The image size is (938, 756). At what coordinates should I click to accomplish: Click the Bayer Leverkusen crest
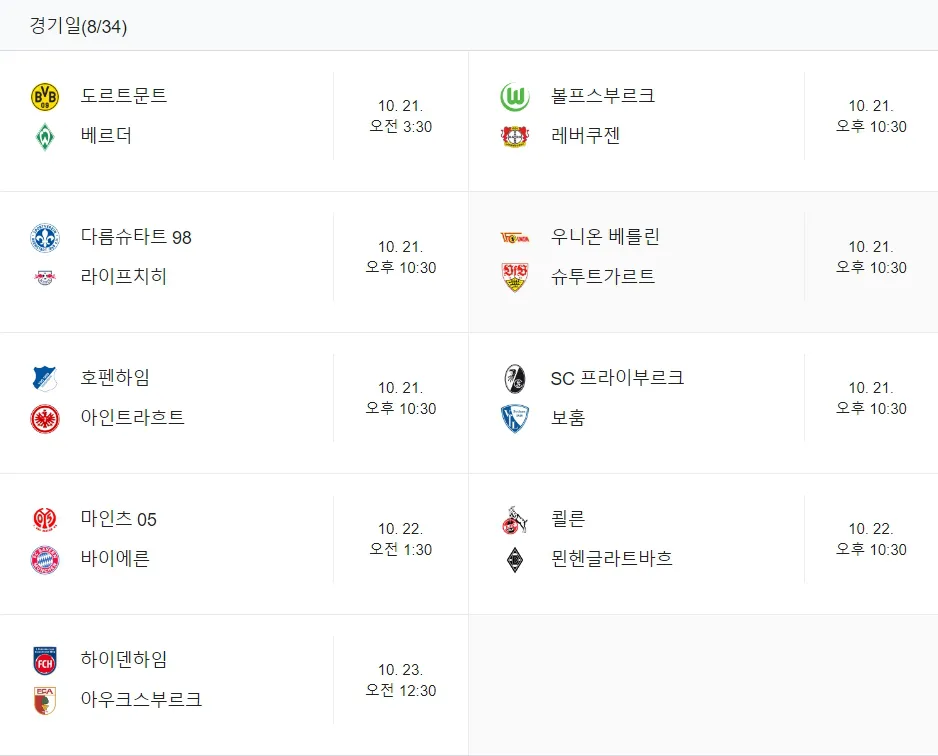515,136
